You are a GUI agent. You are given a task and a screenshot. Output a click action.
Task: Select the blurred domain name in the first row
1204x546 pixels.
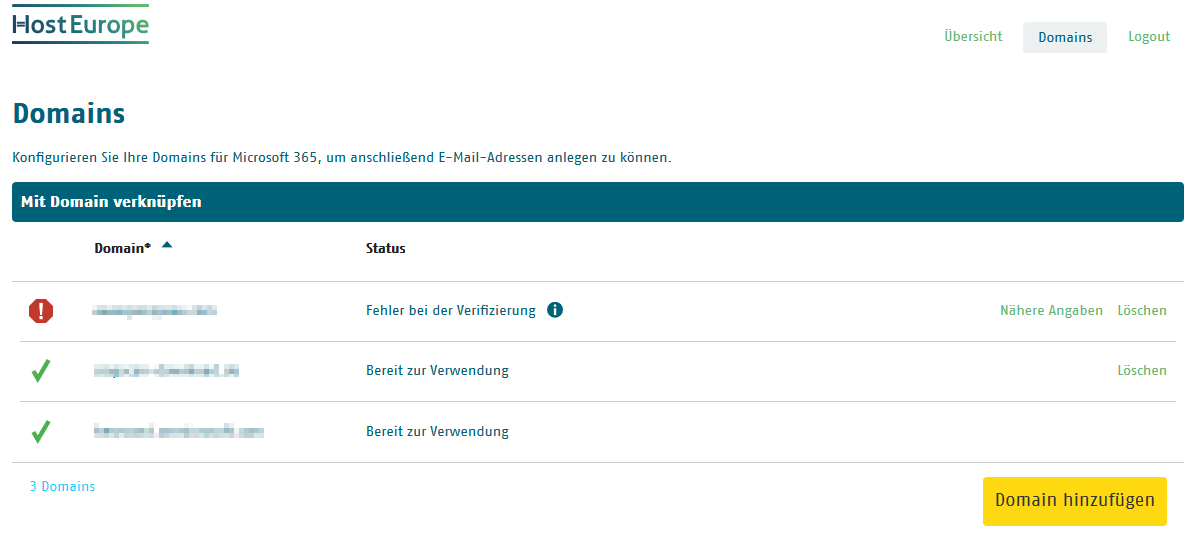(x=154, y=311)
